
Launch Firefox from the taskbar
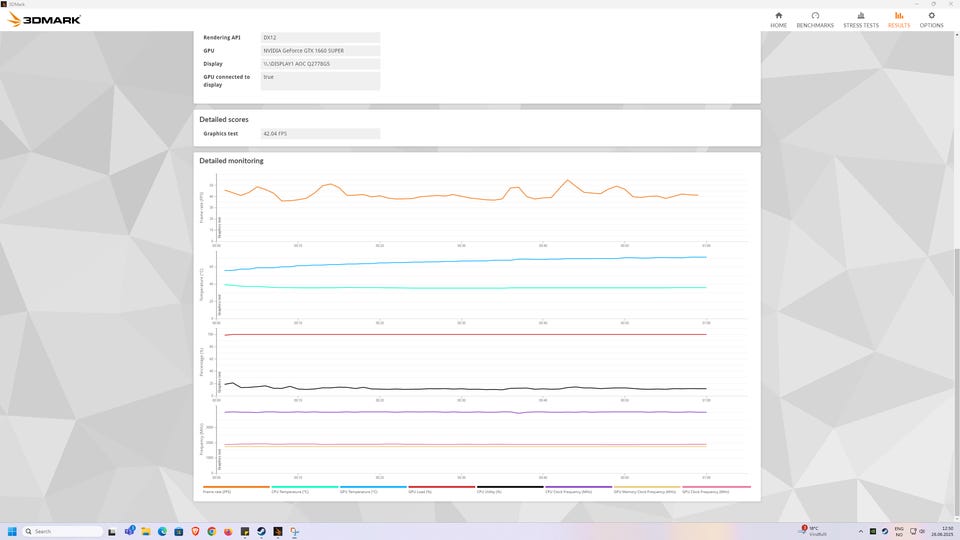228,531
